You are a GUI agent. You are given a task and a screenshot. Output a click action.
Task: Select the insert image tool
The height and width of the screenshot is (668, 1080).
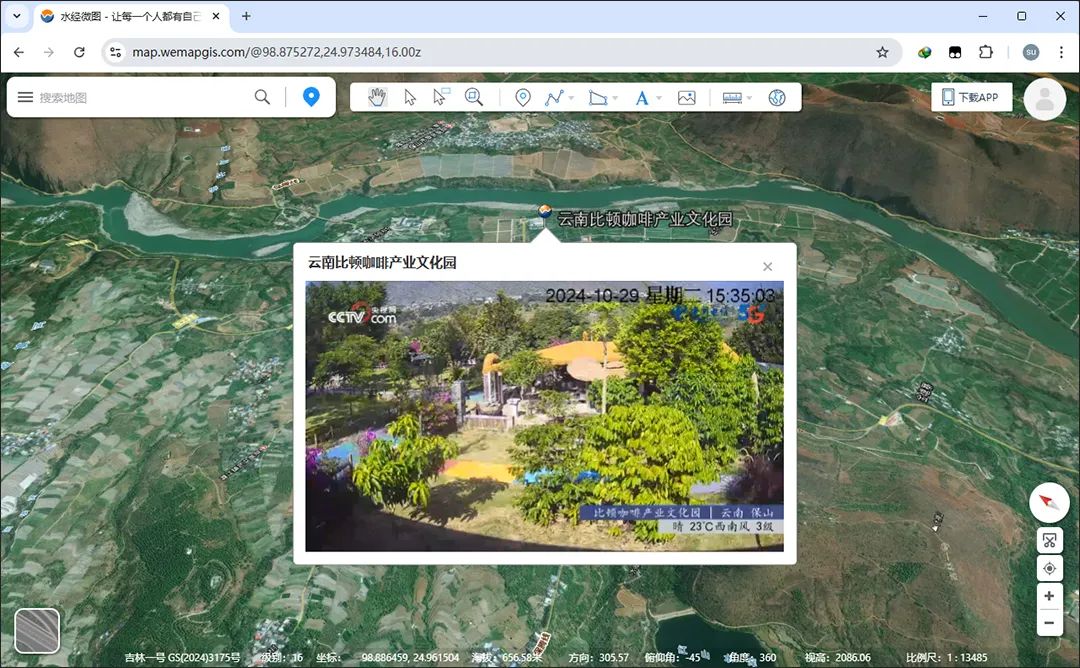coord(687,98)
